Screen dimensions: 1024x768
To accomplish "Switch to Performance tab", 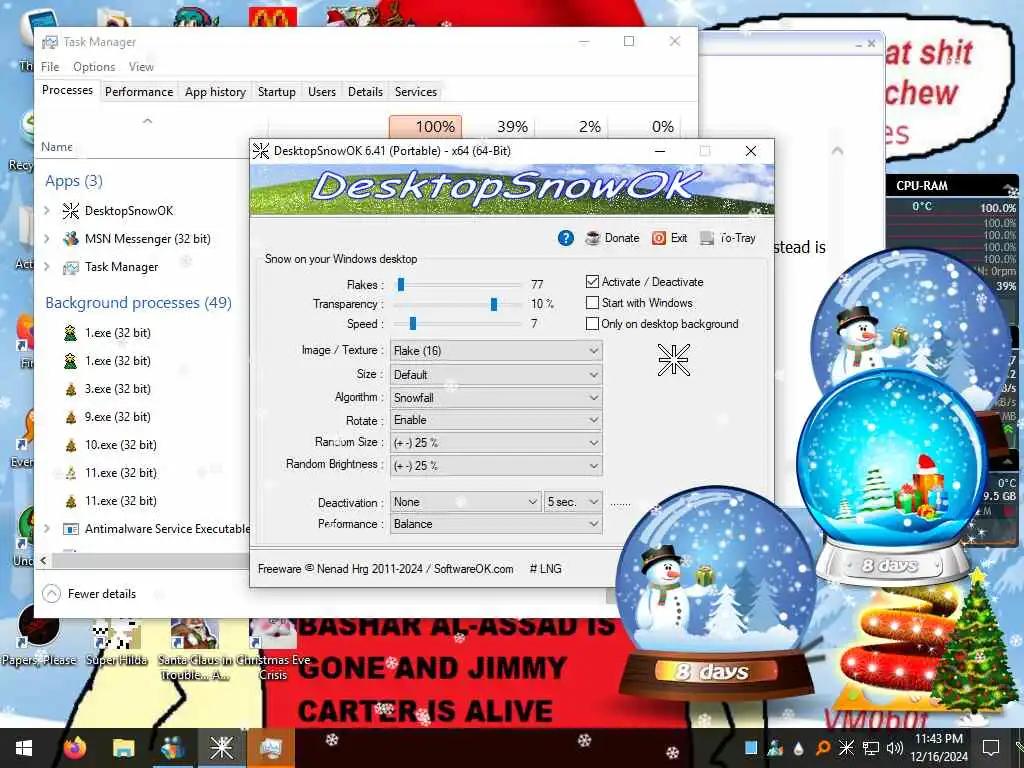I will pyautogui.click(x=139, y=91).
